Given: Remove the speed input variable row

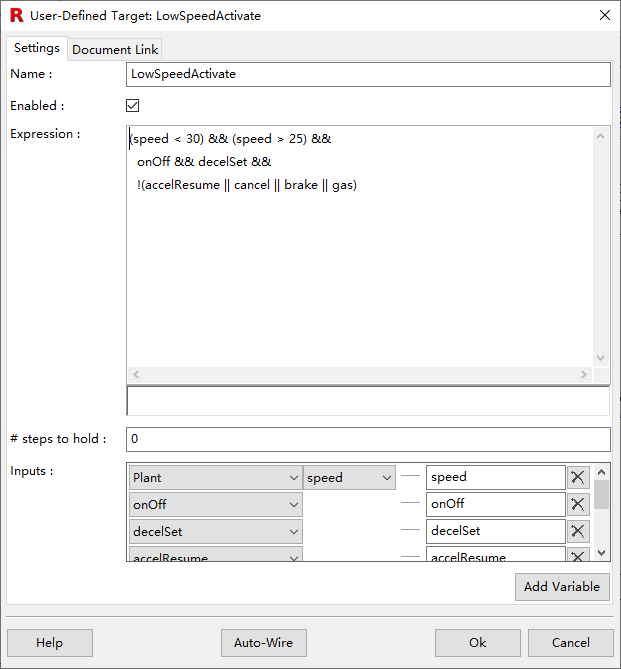Looking at the screenshot, I should tap(577, 478).
